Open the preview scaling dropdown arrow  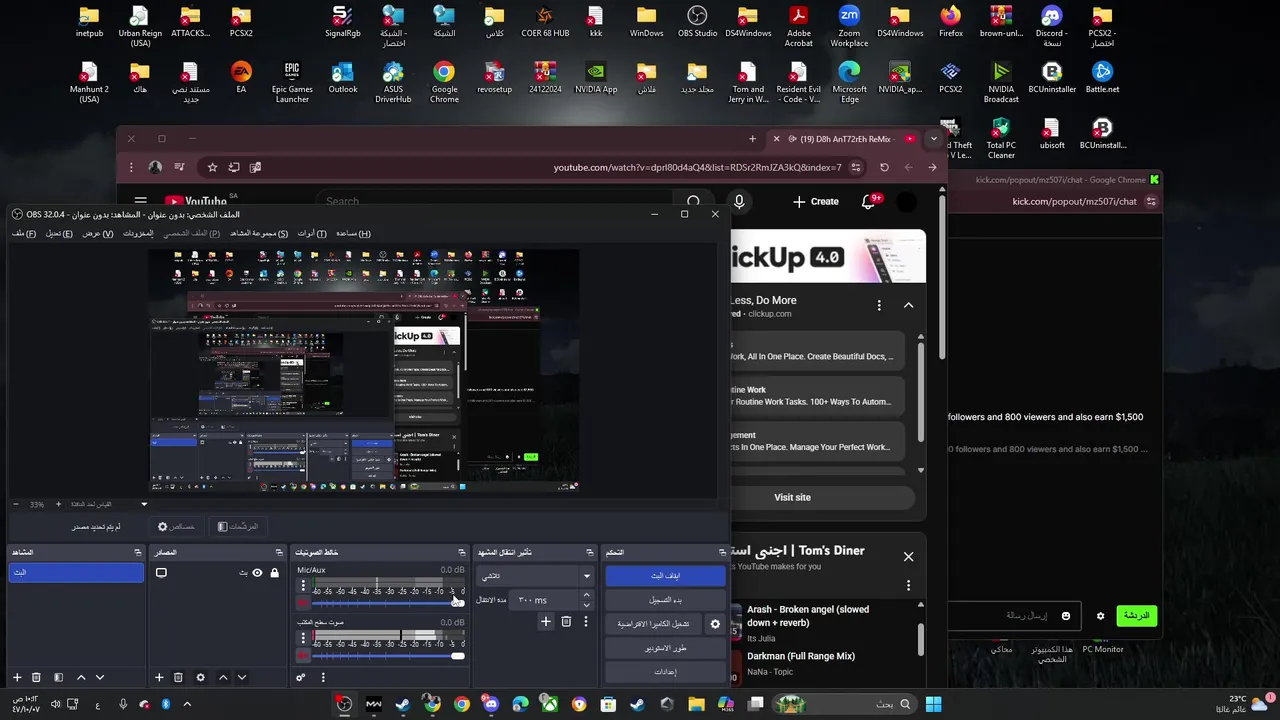pos(144,504)
